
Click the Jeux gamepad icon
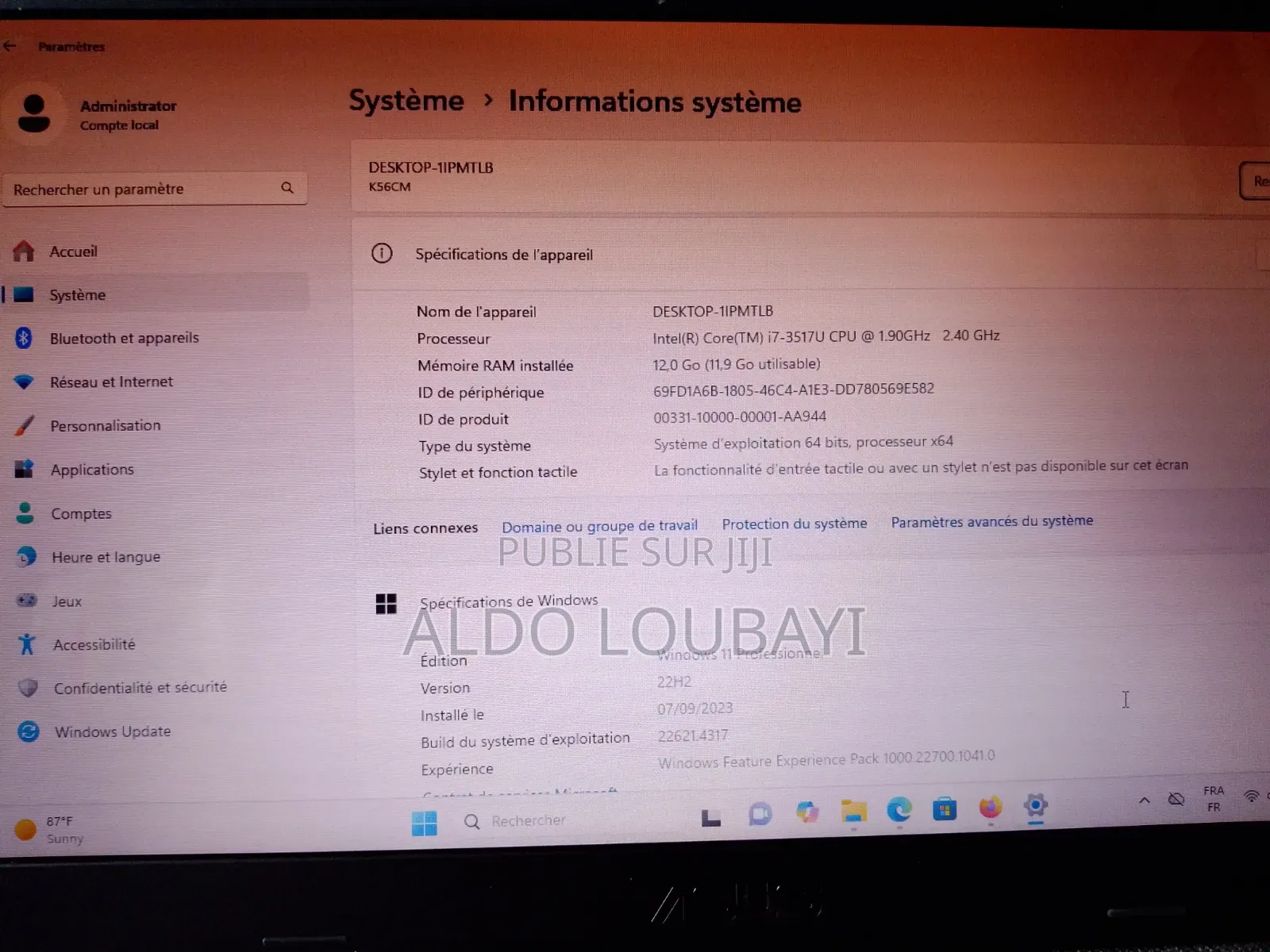click(27, 601)
